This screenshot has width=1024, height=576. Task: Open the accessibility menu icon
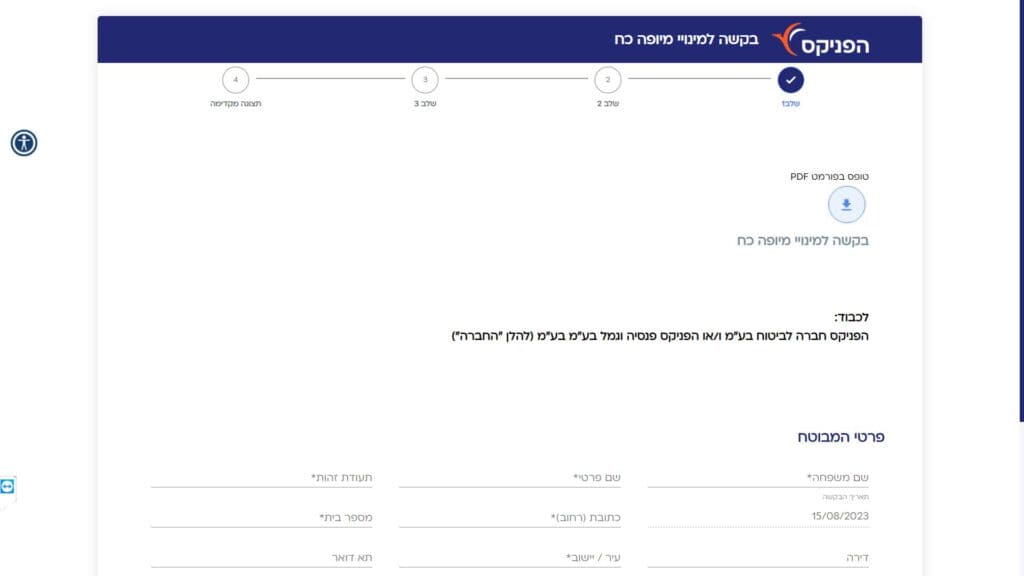pyautogui.click(x=24, y=143)
